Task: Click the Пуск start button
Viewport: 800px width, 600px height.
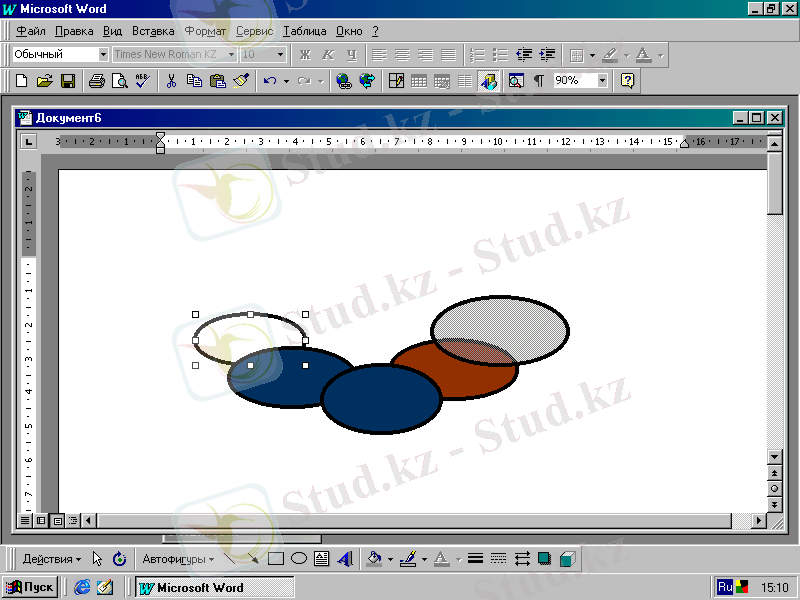Action: click(30, 588)
